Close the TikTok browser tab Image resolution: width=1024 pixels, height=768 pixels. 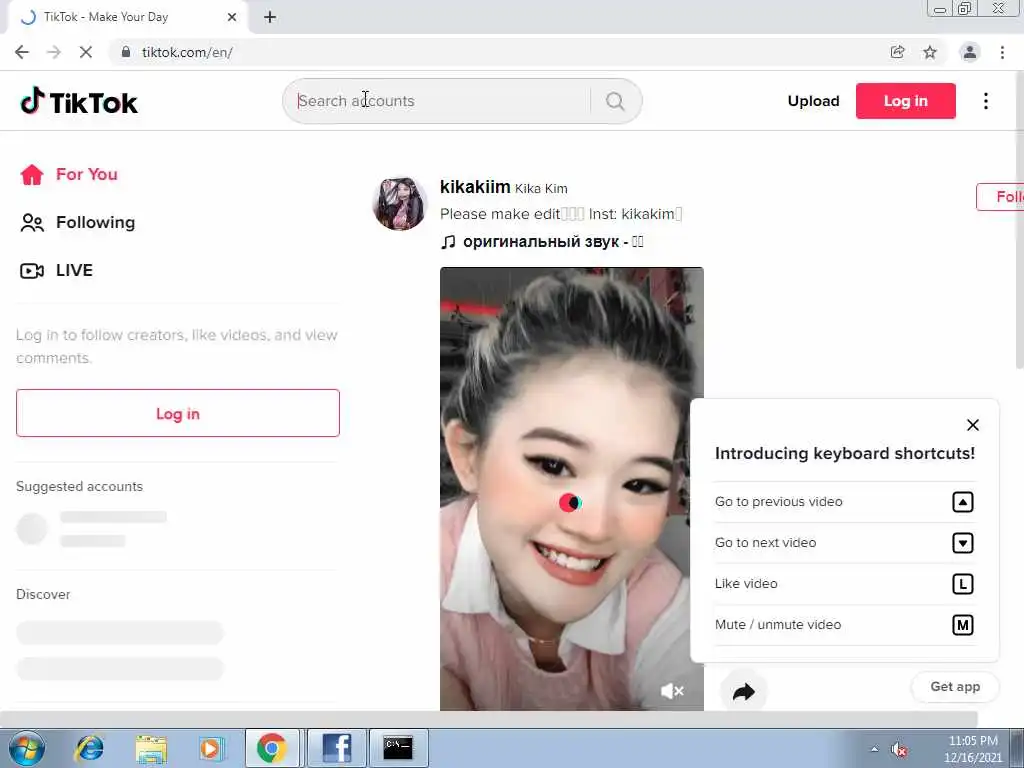click(232, 18)
